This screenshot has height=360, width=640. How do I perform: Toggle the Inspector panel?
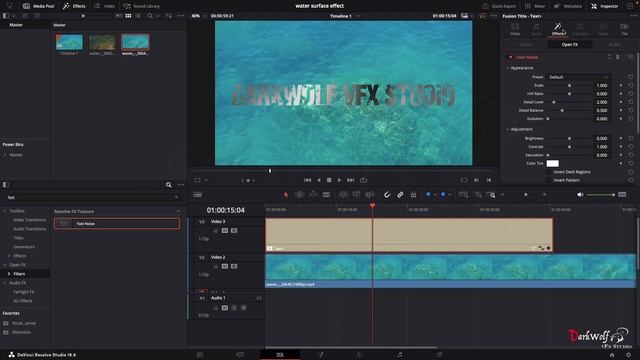point(604,6)
